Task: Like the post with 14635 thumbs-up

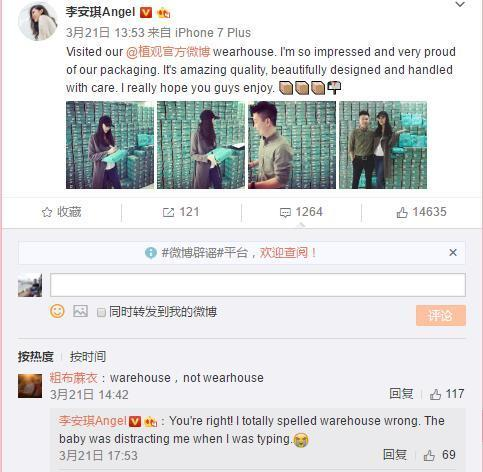Action: (402, 212)
